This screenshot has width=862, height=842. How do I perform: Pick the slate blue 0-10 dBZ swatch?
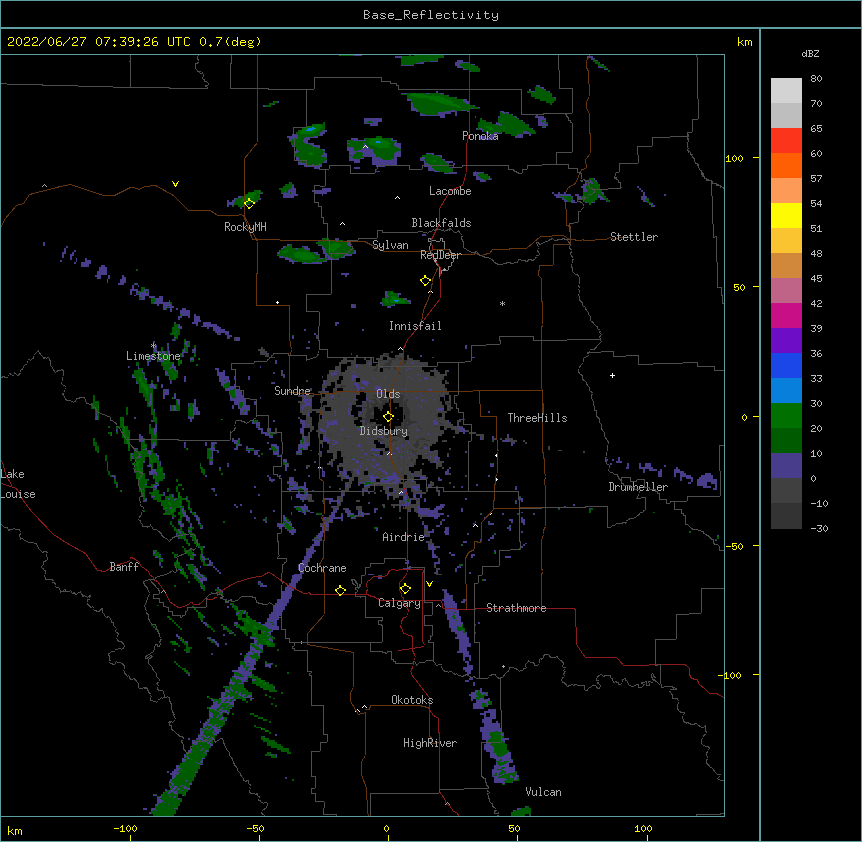[786, 466]
